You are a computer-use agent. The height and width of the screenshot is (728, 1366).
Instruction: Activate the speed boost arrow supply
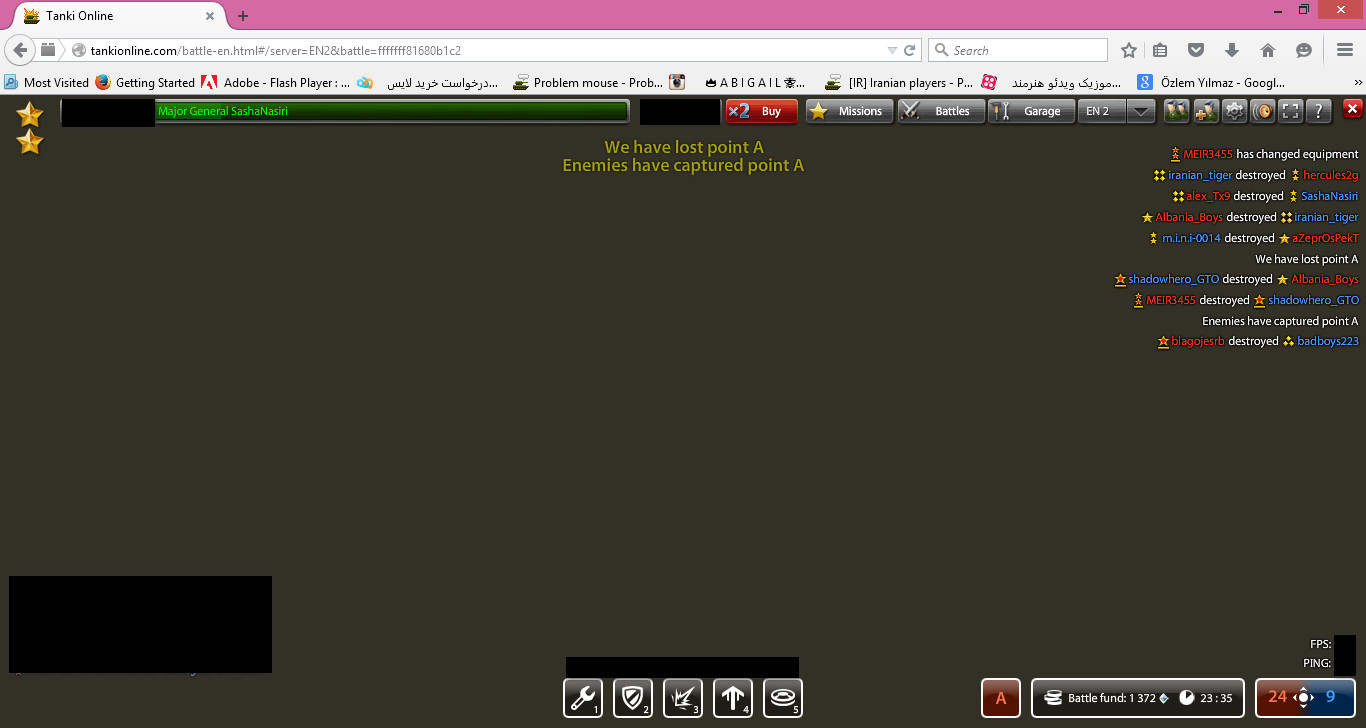[732, 697]
